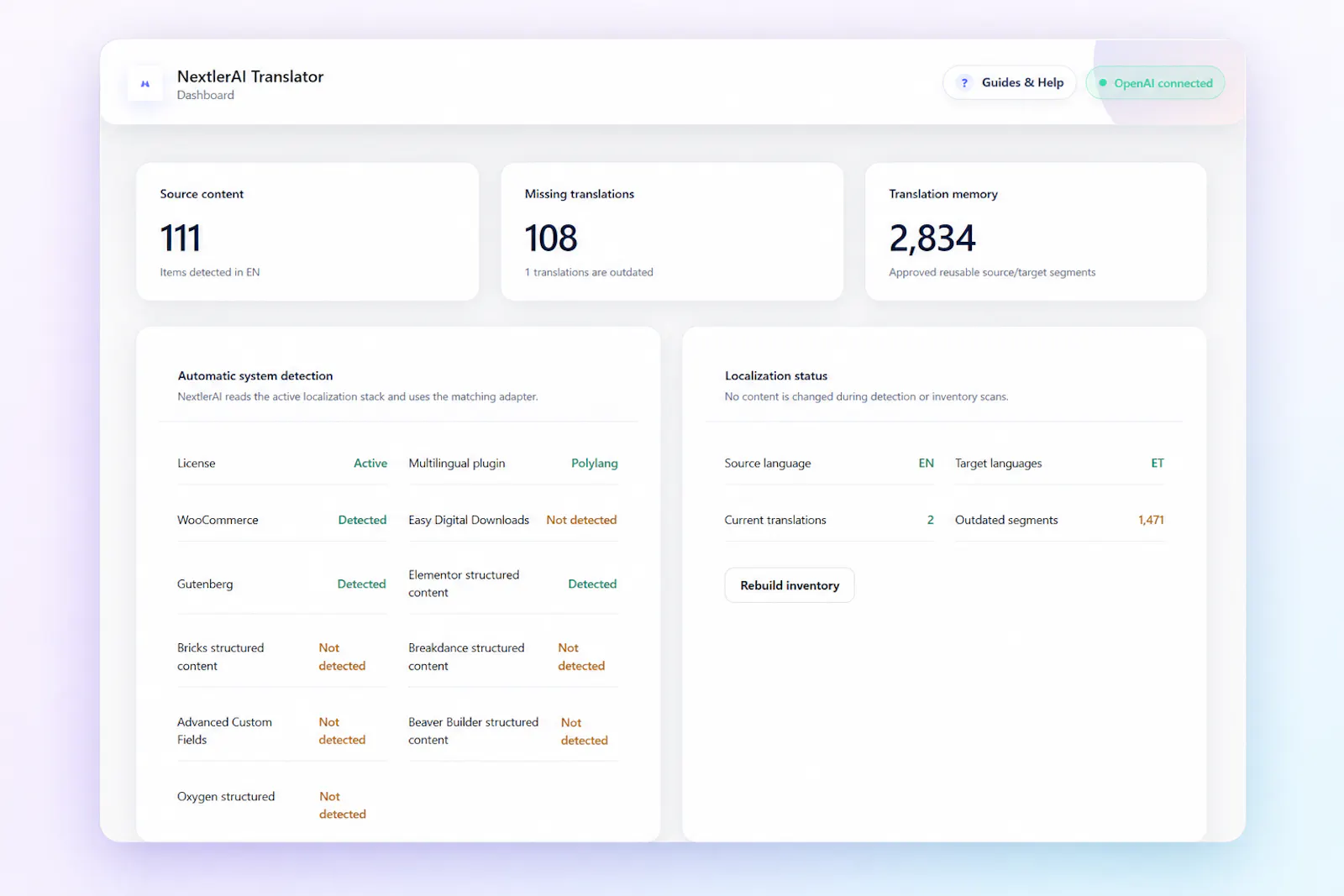The image size is (1344, 896).
Task: Click the Target languages label
Action: click(998, 463)
